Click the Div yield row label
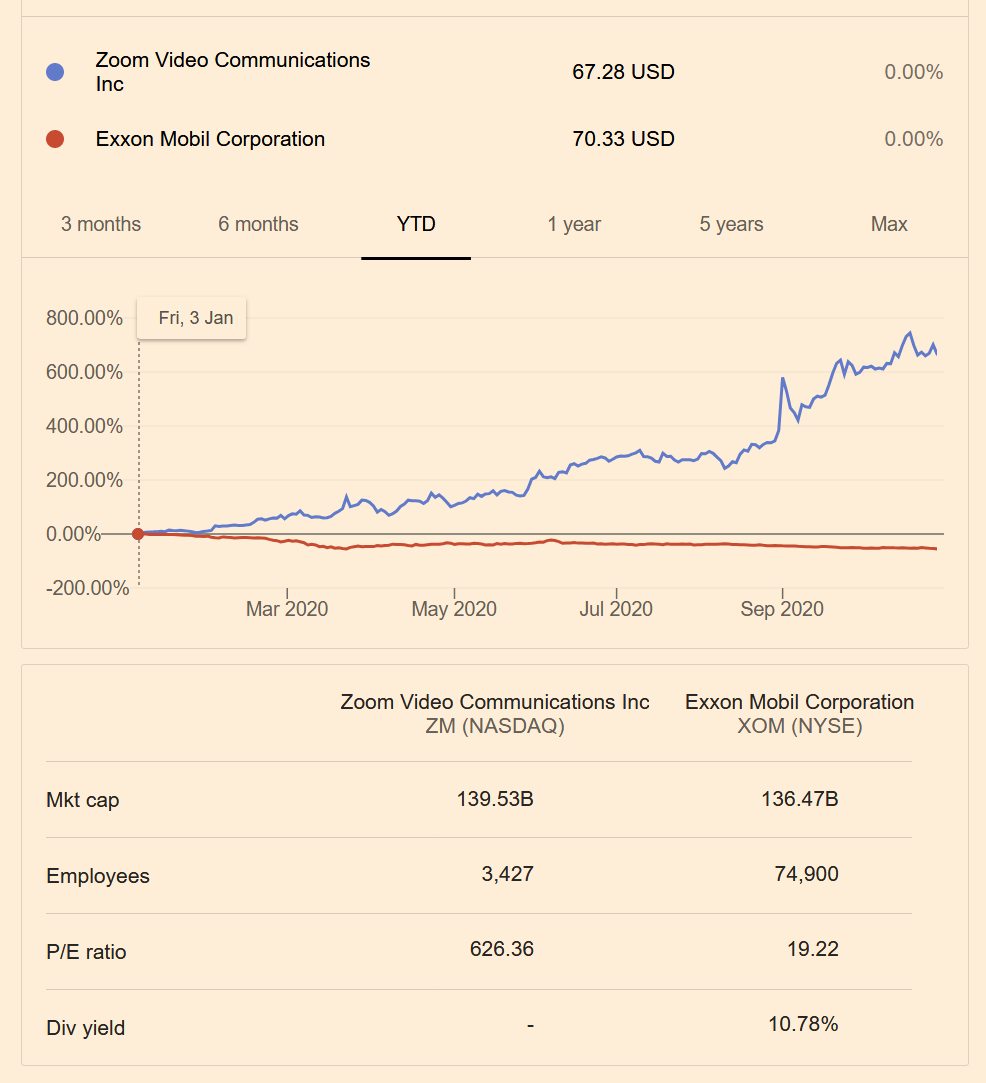This screenshot has width=986, height=1083. (x=86, y=1028)
